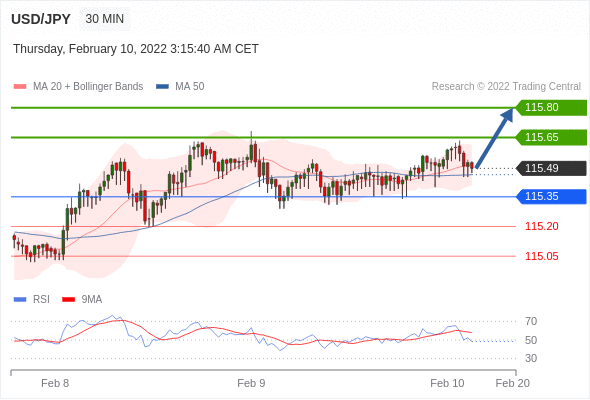The width and height of the screenshot is (590, 400).
Task: Click the 115.80 green resistance price tag
Action: [551, 108]
